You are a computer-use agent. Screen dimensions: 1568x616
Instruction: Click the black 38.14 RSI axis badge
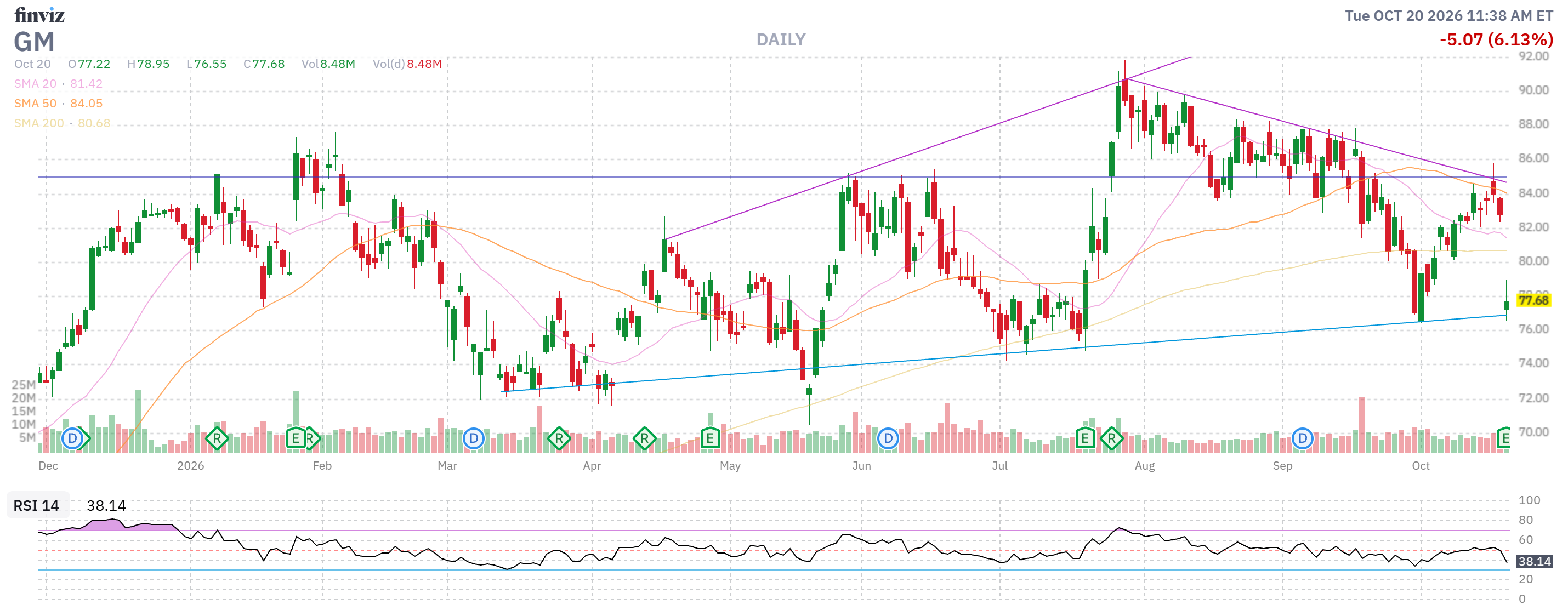[1533, 561]
